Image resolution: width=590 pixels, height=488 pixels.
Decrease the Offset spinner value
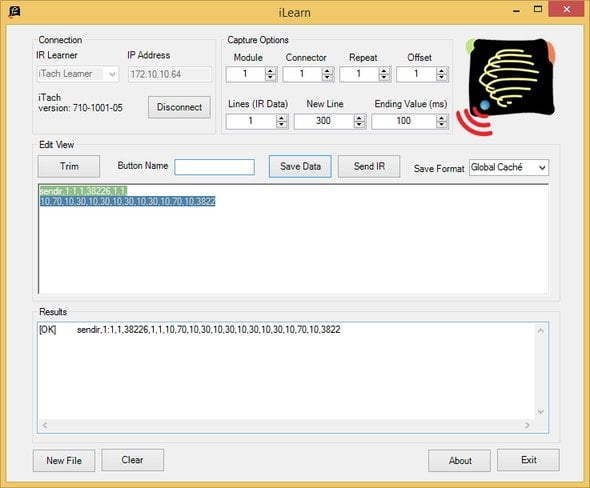coord(442,78)
